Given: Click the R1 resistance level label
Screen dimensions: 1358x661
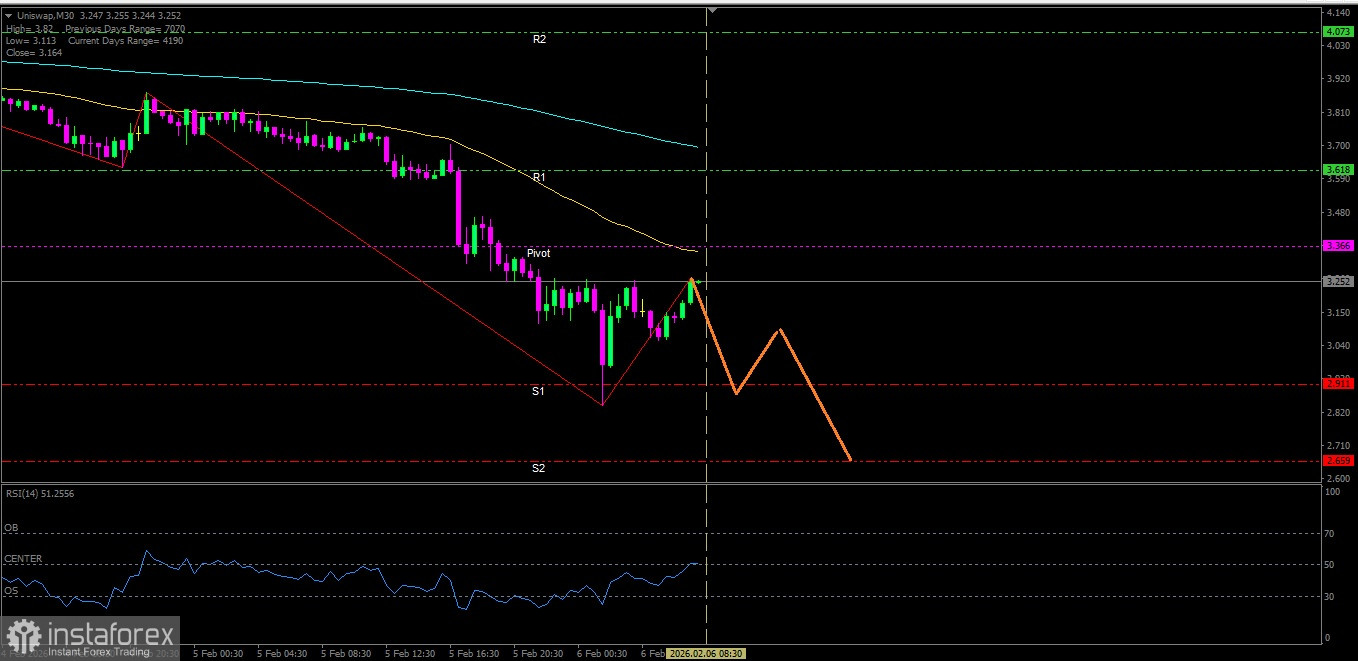Looking at the screenshot, I should click(x=539, y=177).
